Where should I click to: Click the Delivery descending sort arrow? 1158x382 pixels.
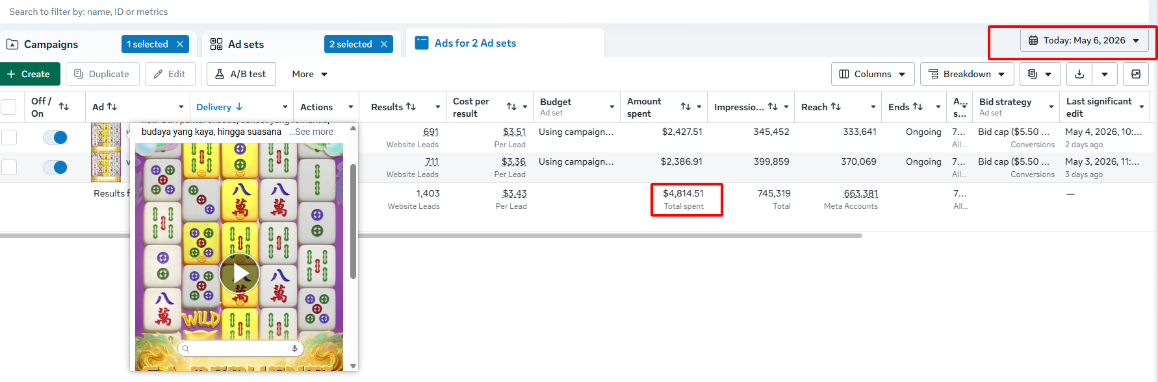[239, 107]
